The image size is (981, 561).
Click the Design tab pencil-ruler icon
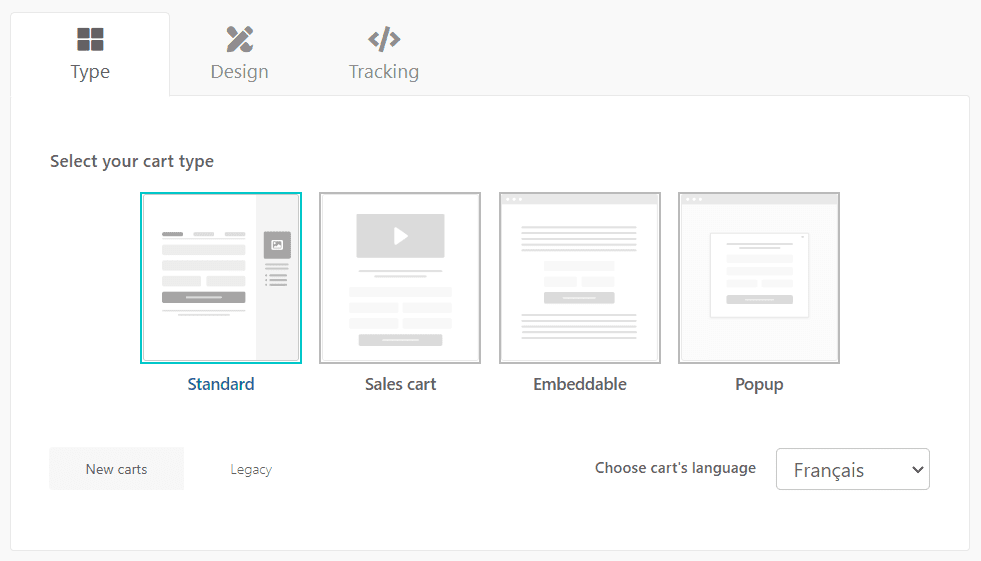click(x=240, y=39)
